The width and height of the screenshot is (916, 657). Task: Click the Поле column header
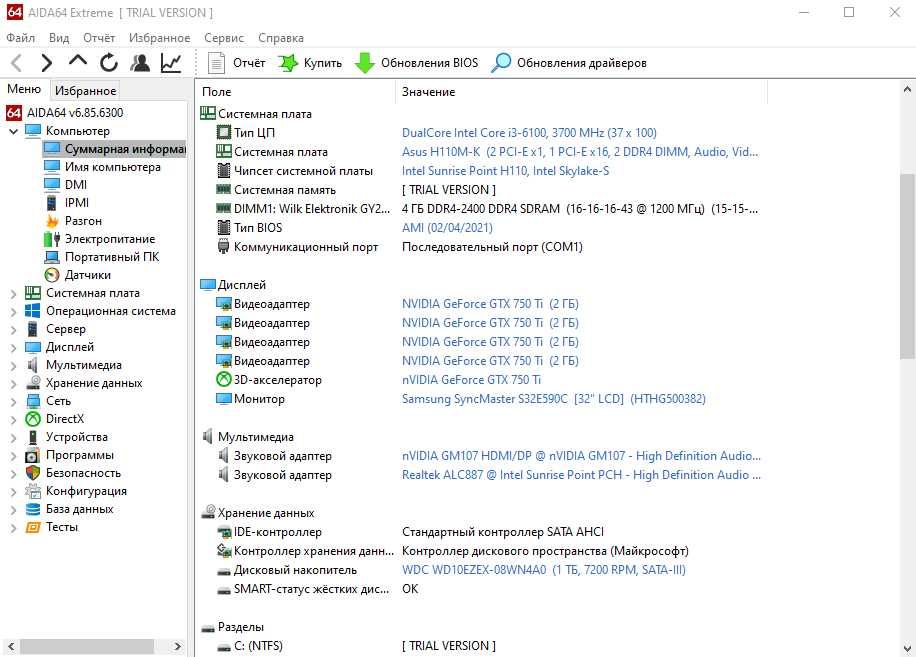(297, 92)
